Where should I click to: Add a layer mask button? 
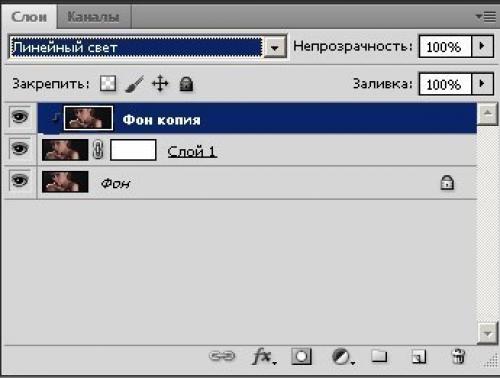point(301,356)
